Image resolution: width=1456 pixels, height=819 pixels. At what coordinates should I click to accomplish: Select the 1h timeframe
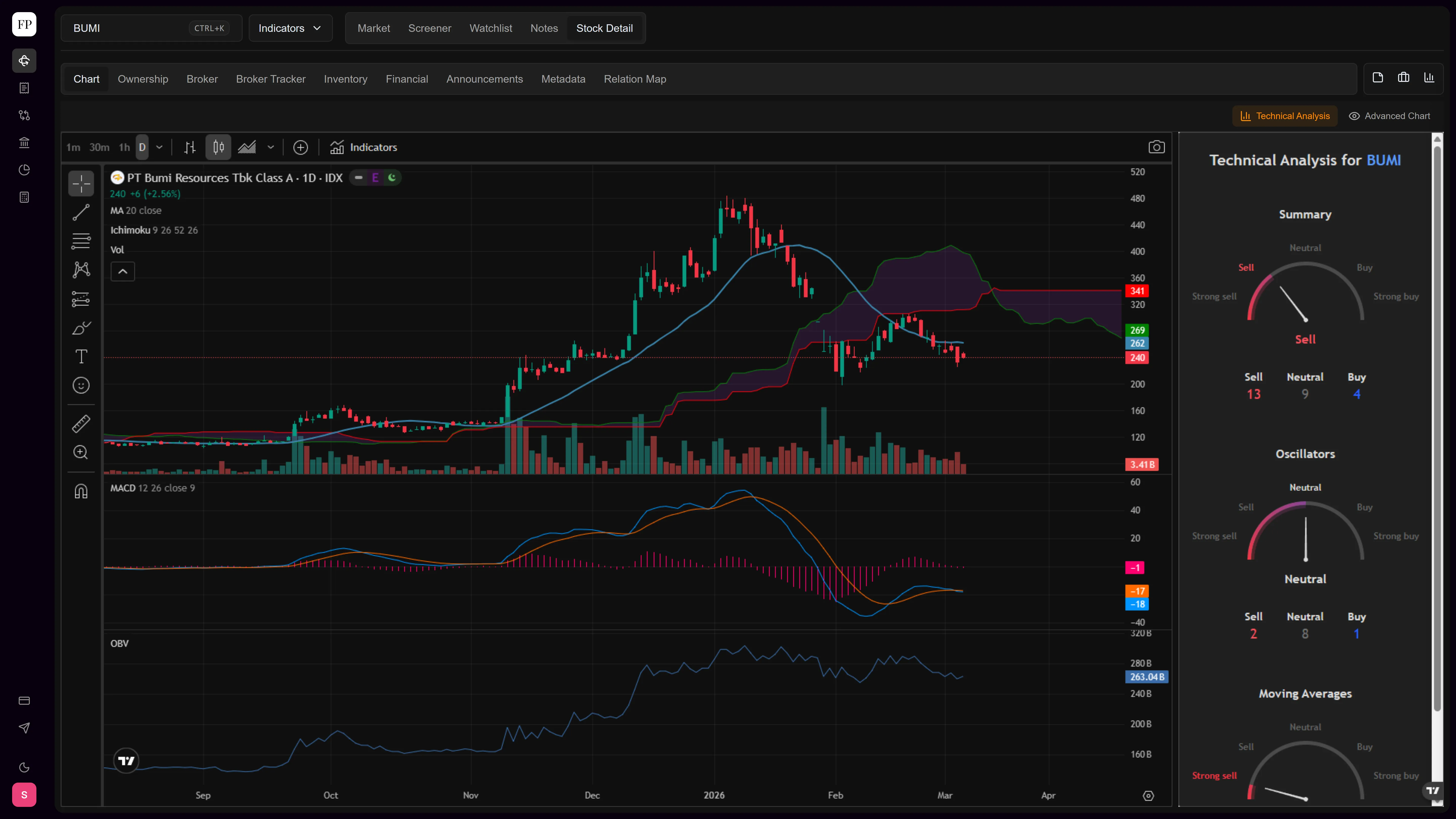[124, 148]
